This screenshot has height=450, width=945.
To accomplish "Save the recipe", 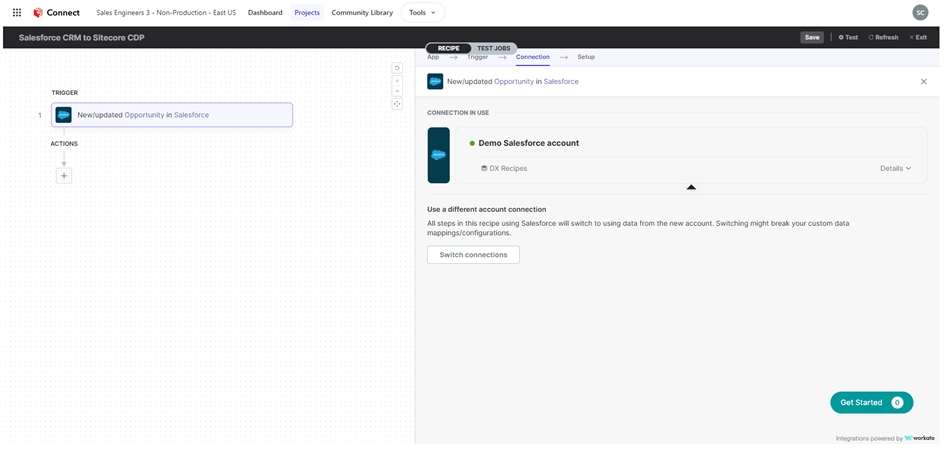I will (812, 37).
